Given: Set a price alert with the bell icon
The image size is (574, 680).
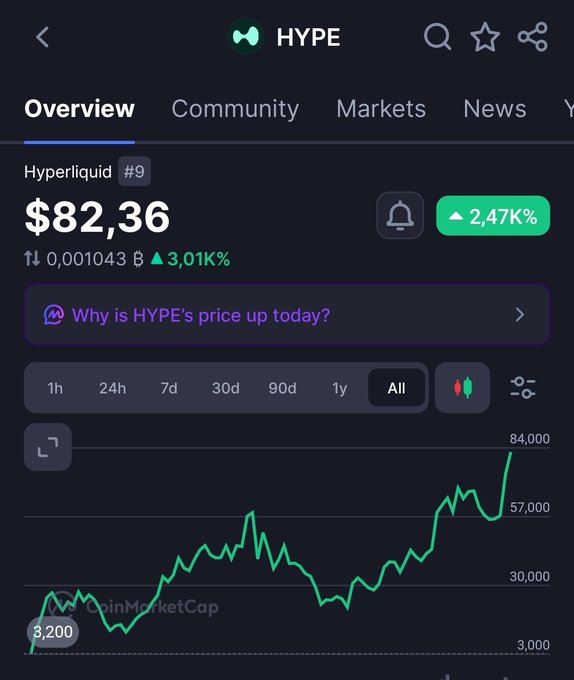Looking at the screenshot, I should coord(400,216).
